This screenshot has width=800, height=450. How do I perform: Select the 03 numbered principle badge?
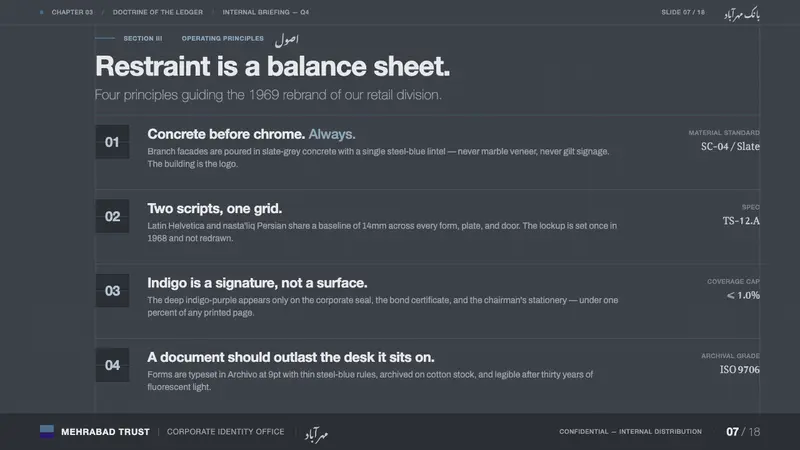[112, 291]
